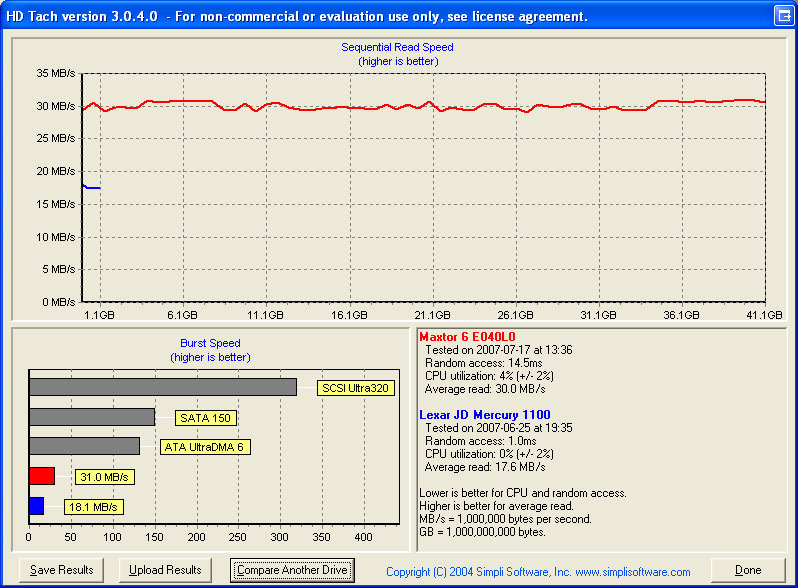
Task: Click CPU utilization: 0% (+/- 2%)
Action: (489, 454)
